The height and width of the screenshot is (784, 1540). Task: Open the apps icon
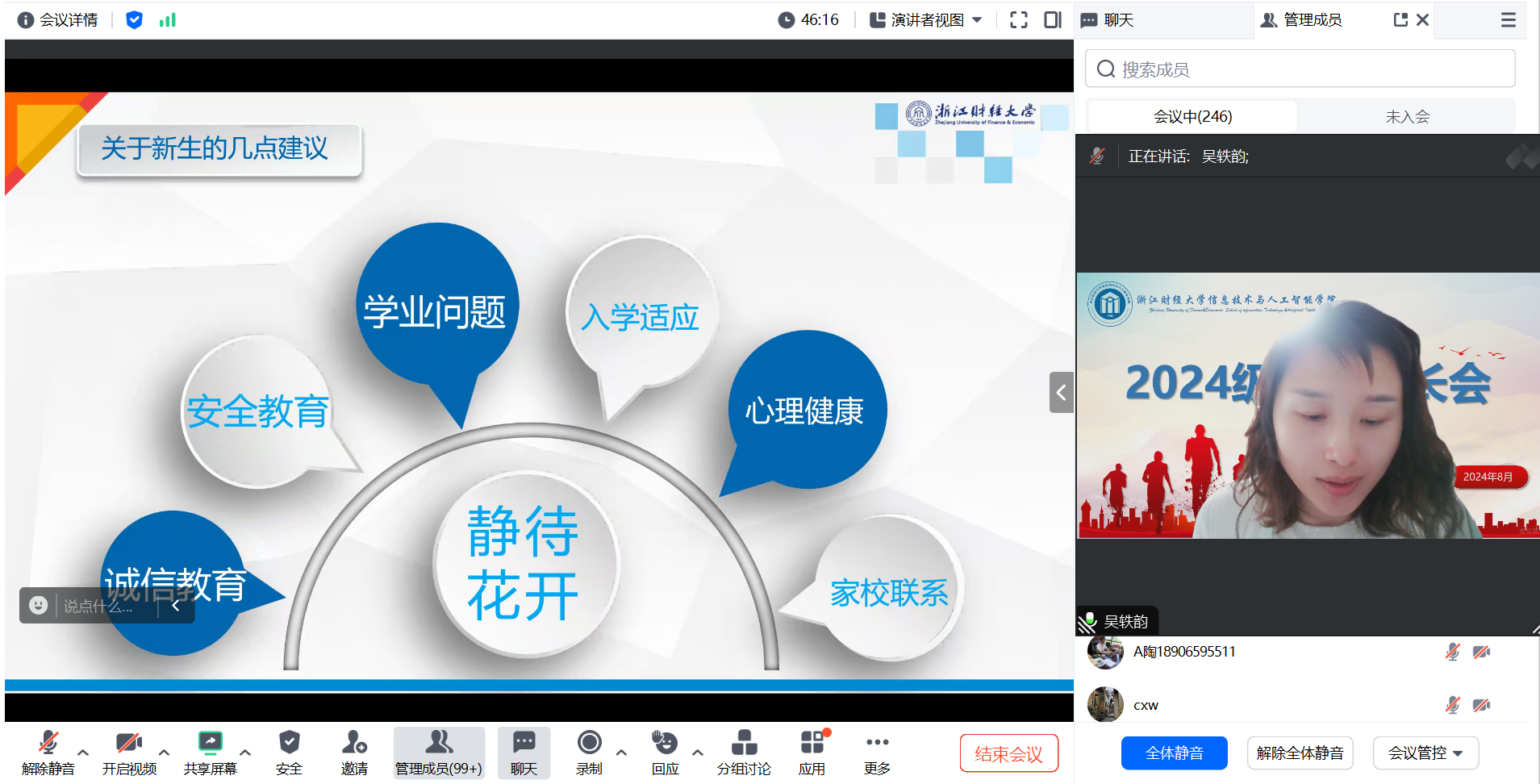(x=812, y=743)
